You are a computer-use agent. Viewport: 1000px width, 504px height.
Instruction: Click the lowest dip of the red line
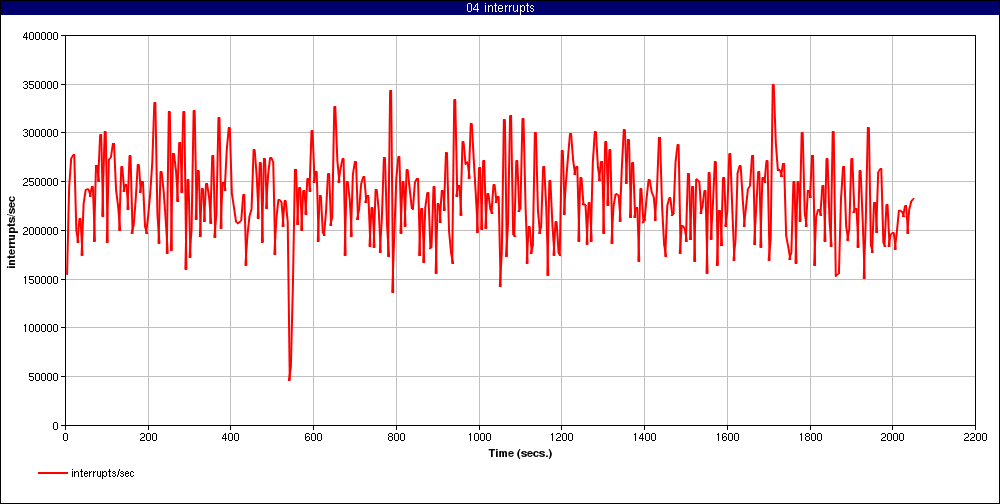click(289, 380)
